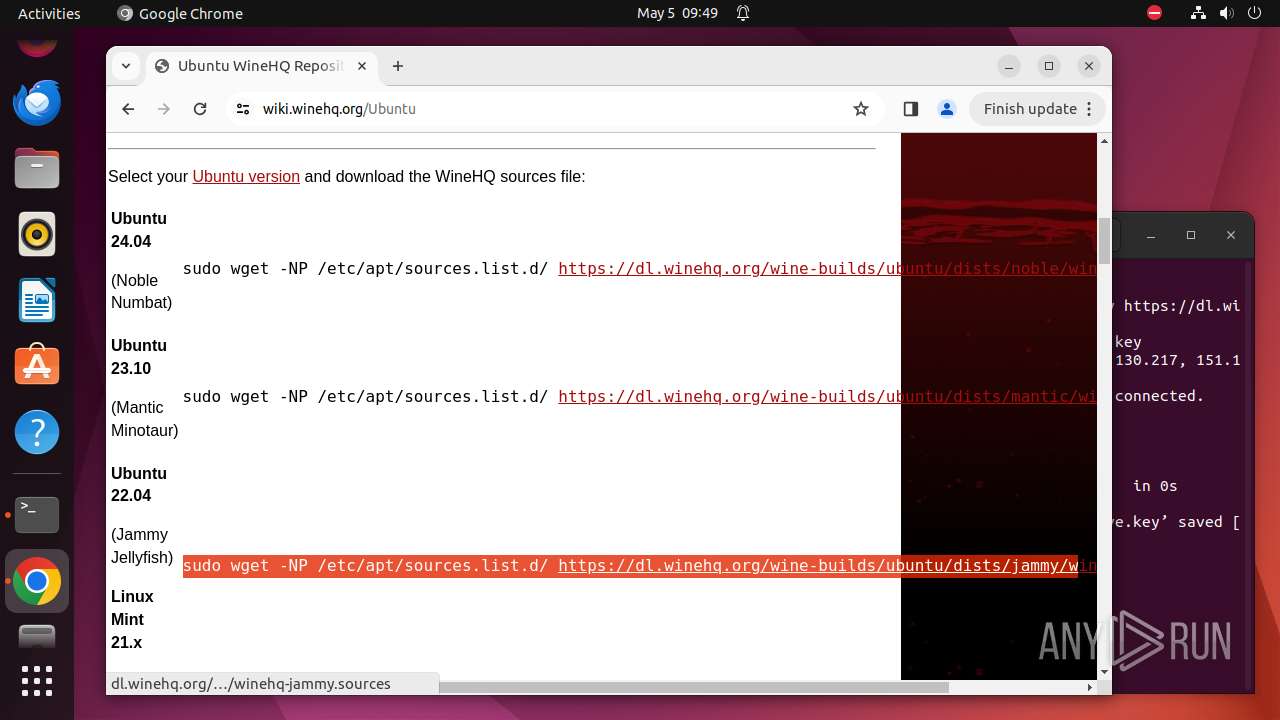The image size is (1280, 720).
Task: Open the power system menu icon
Action: (x=1254, y=13)
